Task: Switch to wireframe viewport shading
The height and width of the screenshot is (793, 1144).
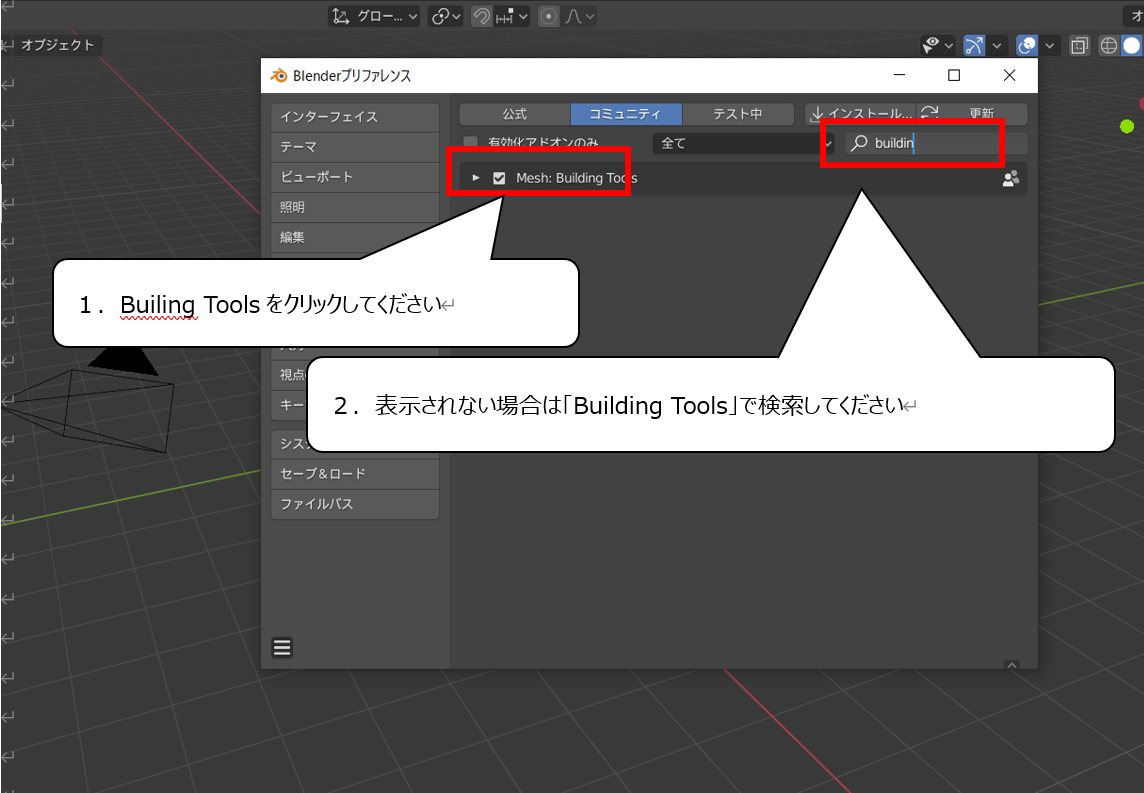Action: pos(1108,45)
